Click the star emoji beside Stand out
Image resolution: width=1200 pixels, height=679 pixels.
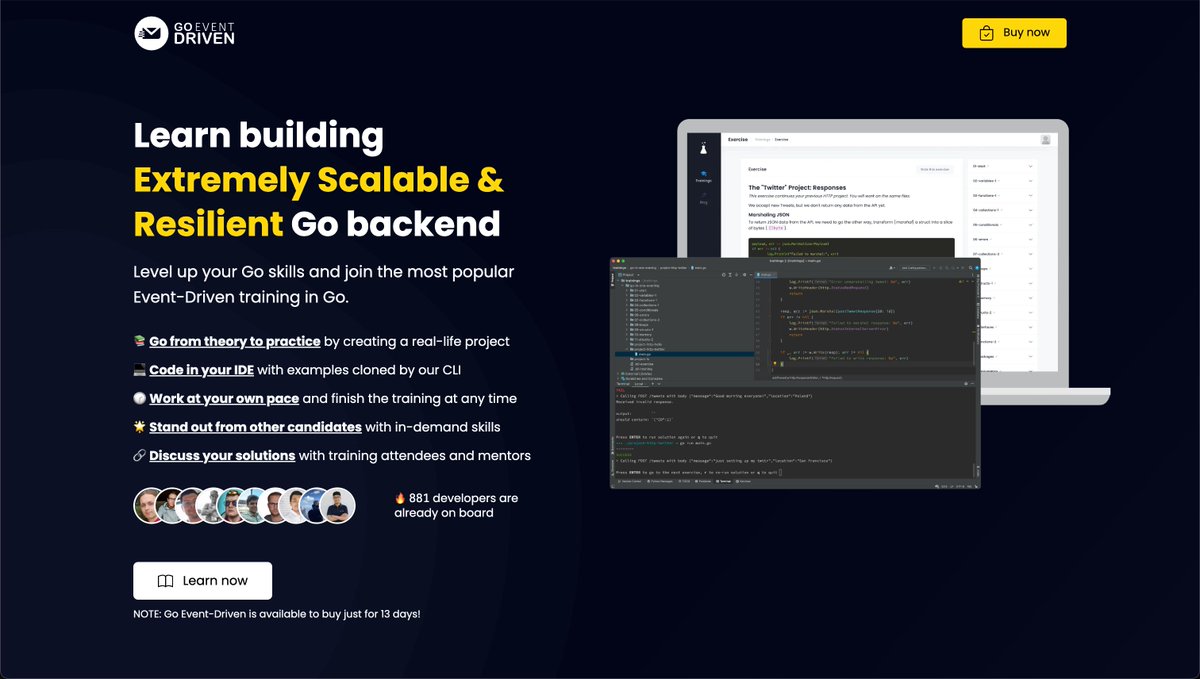click(x=139, y=427)
